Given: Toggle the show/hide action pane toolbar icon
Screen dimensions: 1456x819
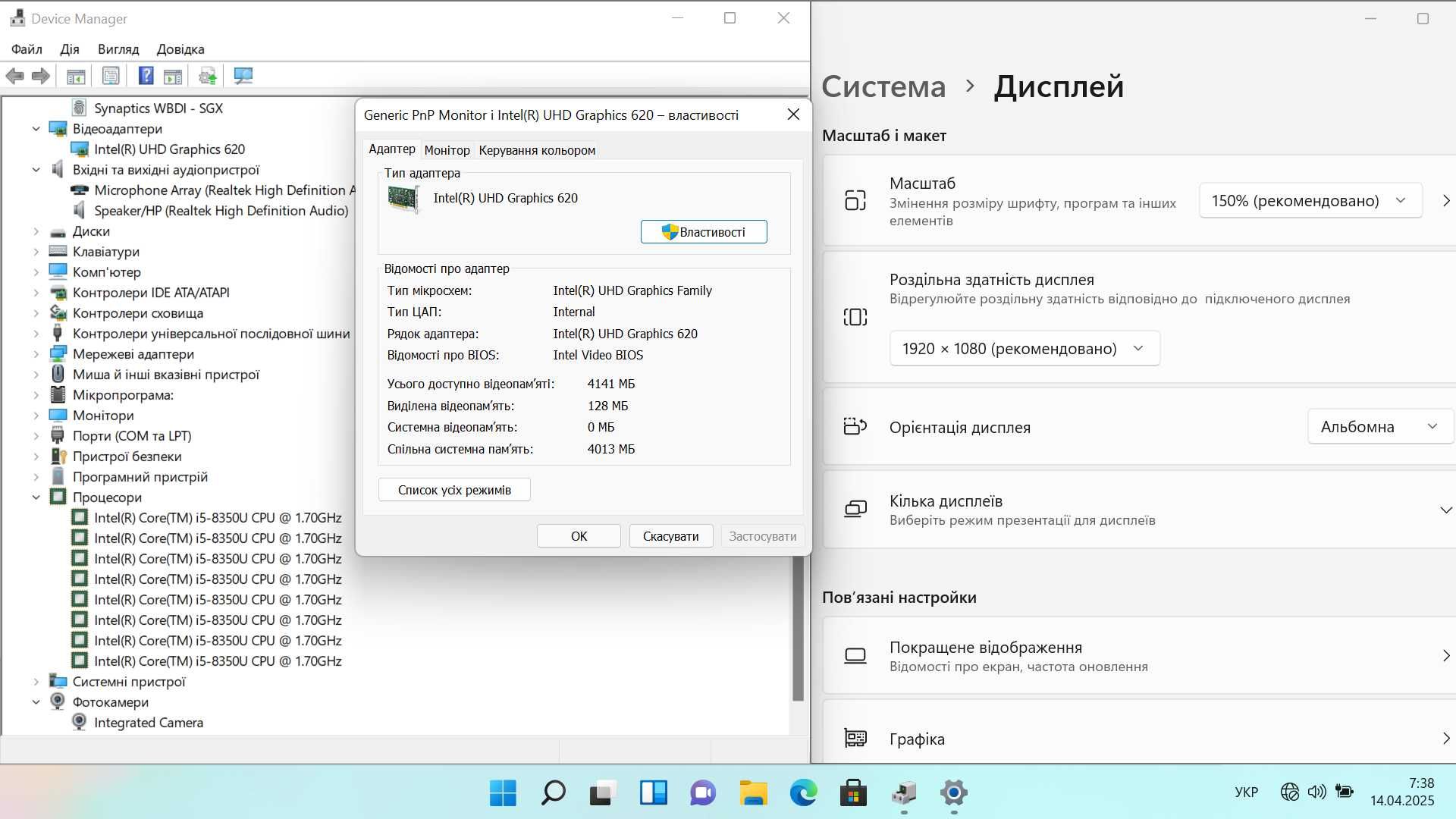Looking at the screenshot, I should [173, 76].
